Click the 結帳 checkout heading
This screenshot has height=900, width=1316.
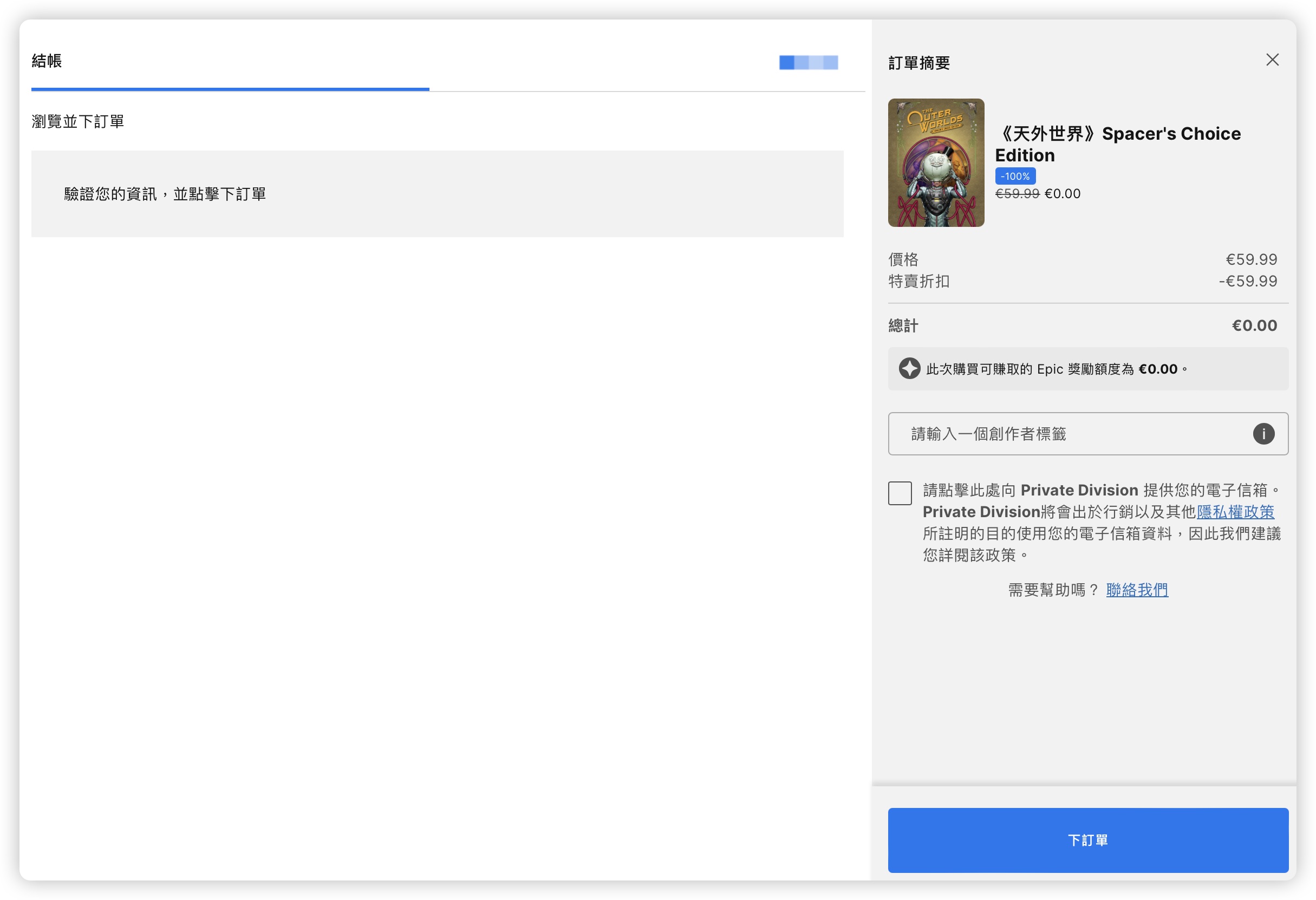coord(47,61)
